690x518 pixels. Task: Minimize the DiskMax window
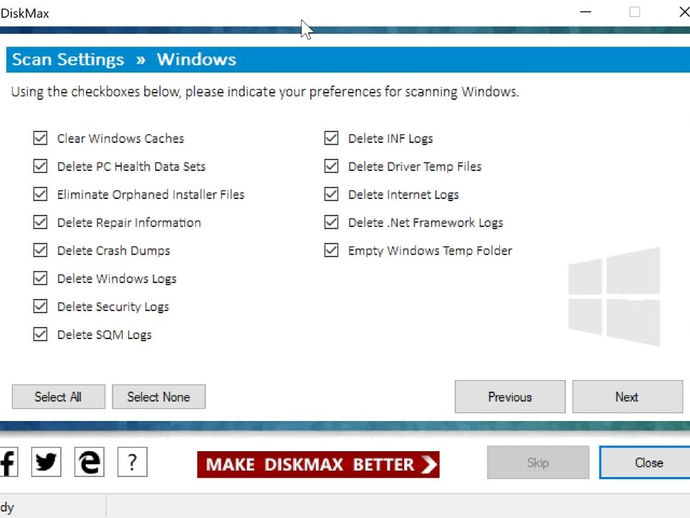(585, 12)
